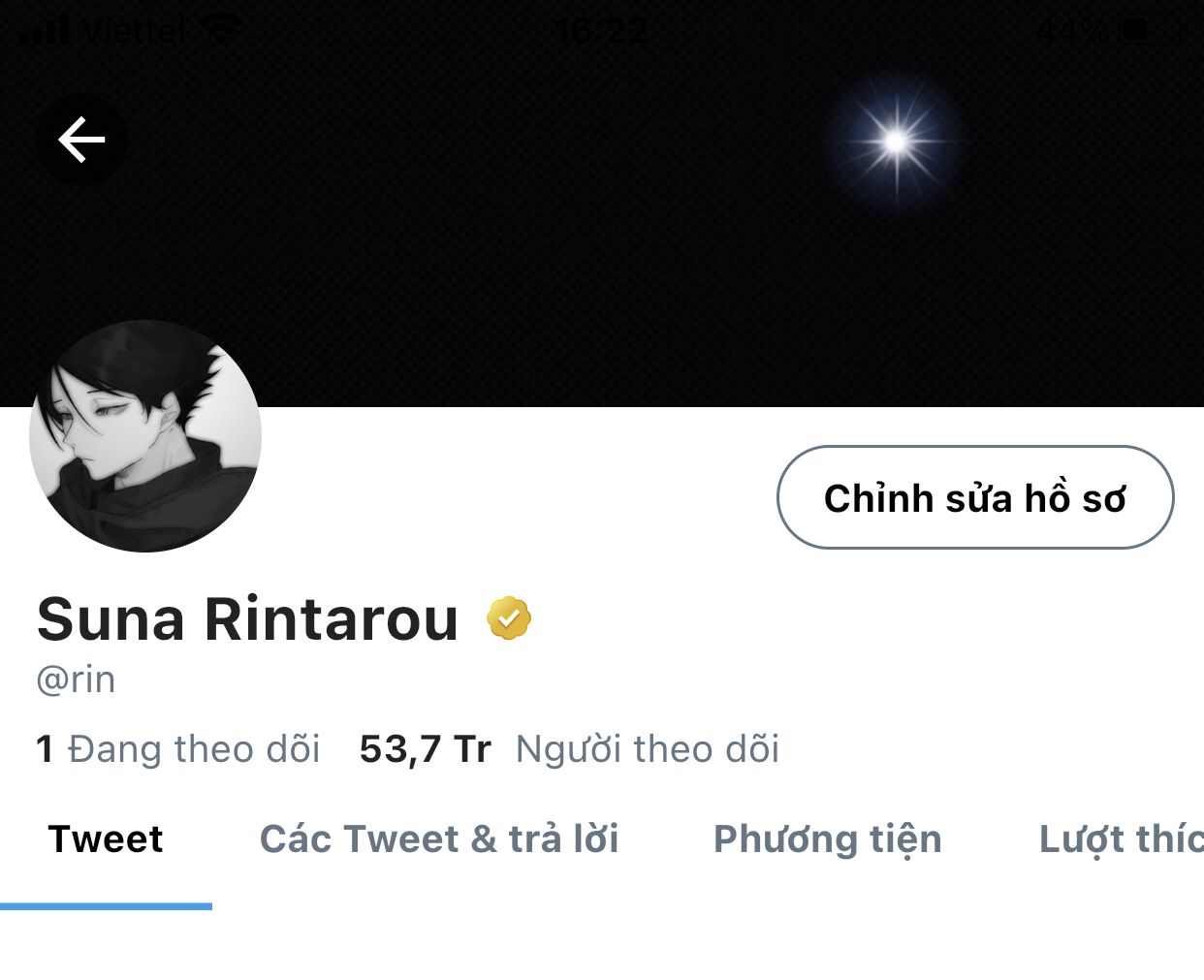
Task: Select the Tweet tab
Action: pyautogui.click(x=106, y=839)
